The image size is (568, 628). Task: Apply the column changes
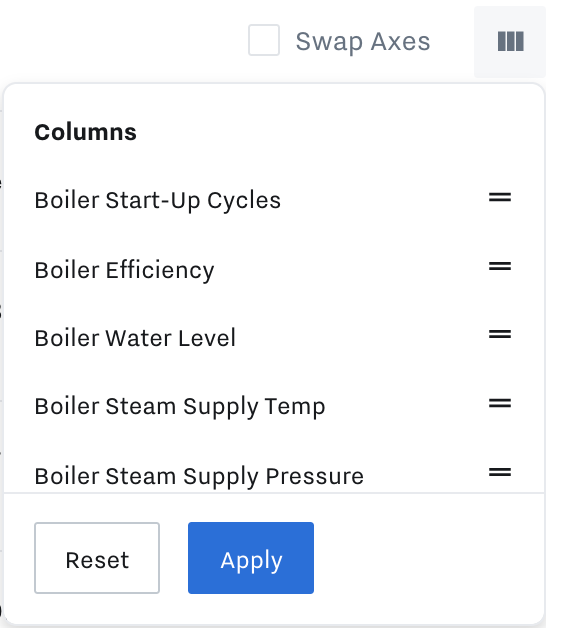[x=251, y=558]
